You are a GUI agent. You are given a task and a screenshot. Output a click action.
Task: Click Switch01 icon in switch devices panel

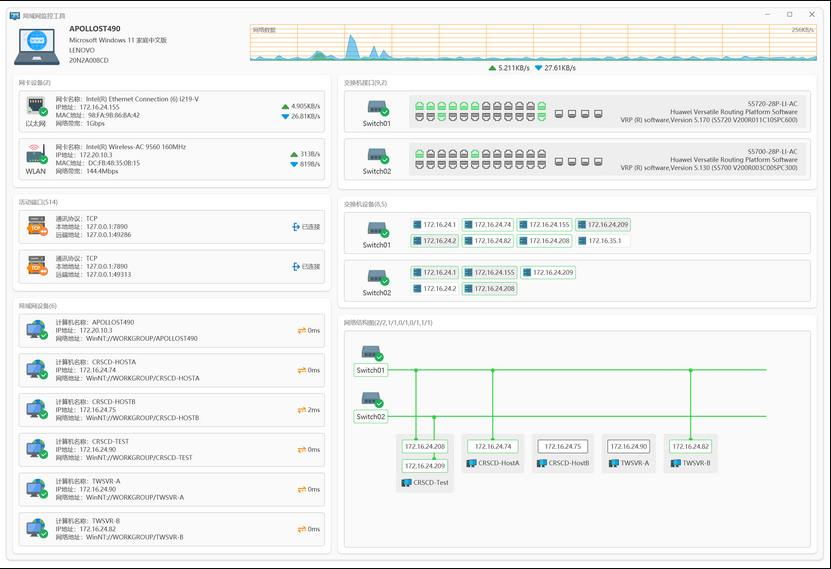click(x=378, y=230)
